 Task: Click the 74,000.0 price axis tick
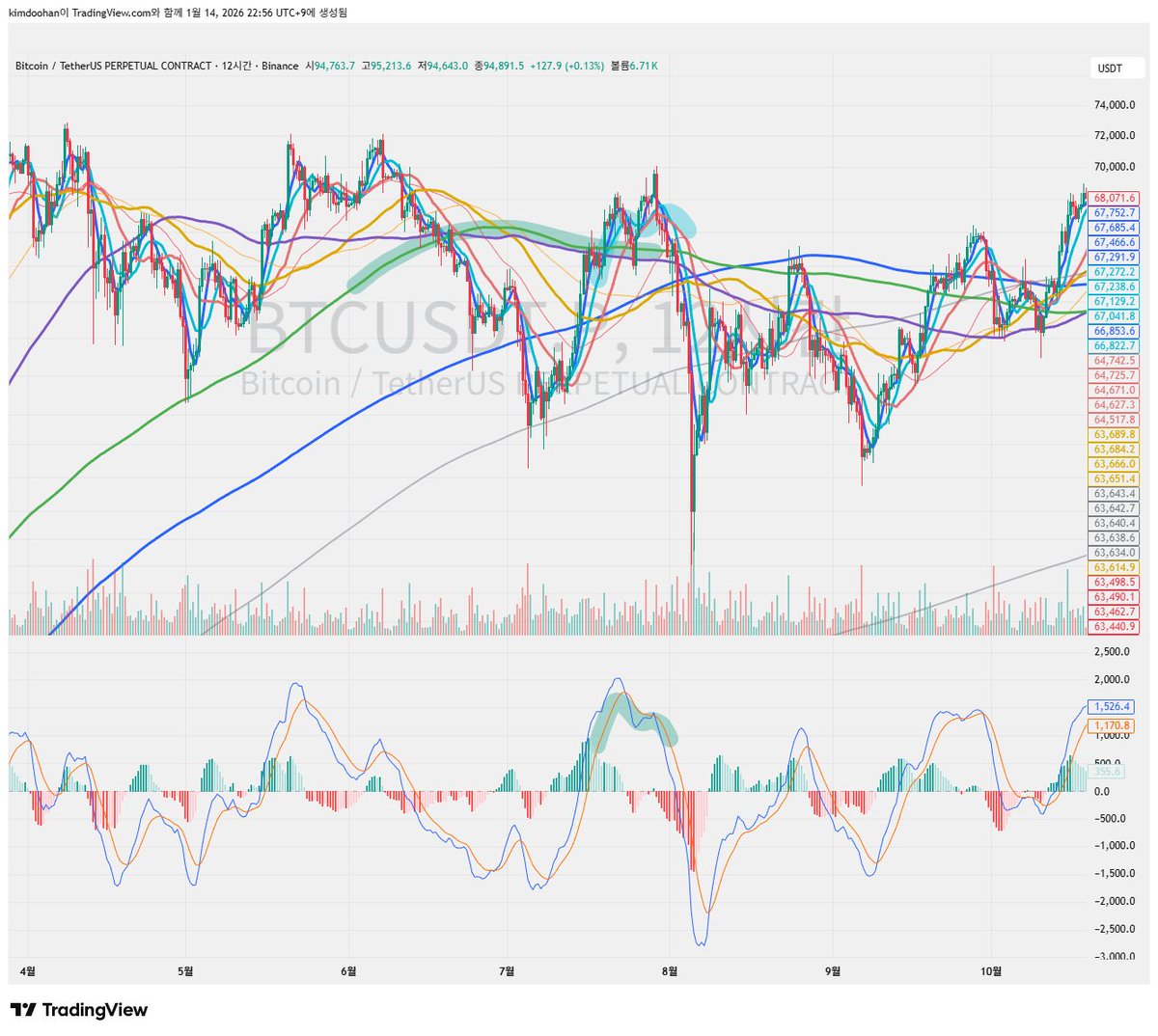click(x=1115, y=105)
